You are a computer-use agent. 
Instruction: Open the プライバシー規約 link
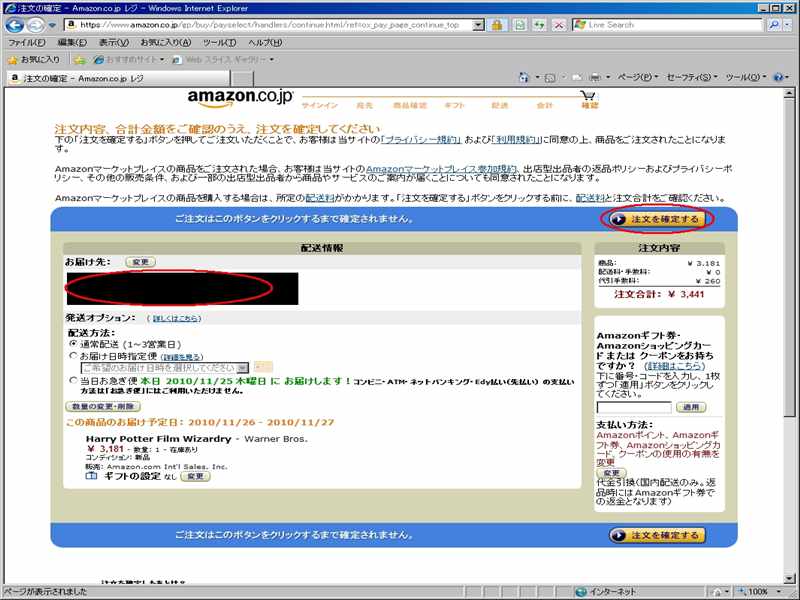coord(421,140)
